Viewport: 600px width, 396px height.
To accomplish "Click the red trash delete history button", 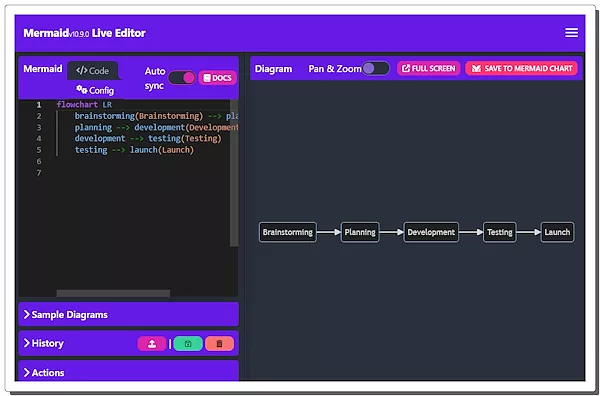I will (x=219, y=344).
